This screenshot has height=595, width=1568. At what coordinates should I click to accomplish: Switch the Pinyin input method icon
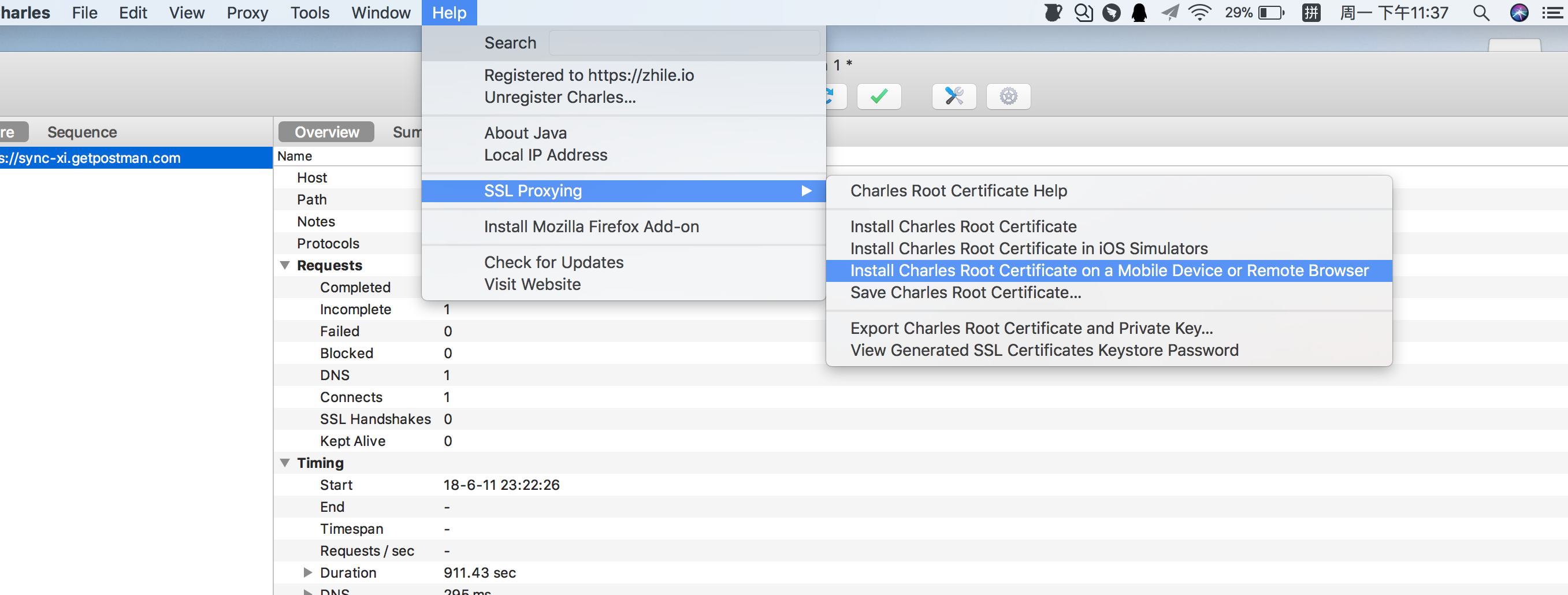pyautogui.click(x=1310, y=12)
